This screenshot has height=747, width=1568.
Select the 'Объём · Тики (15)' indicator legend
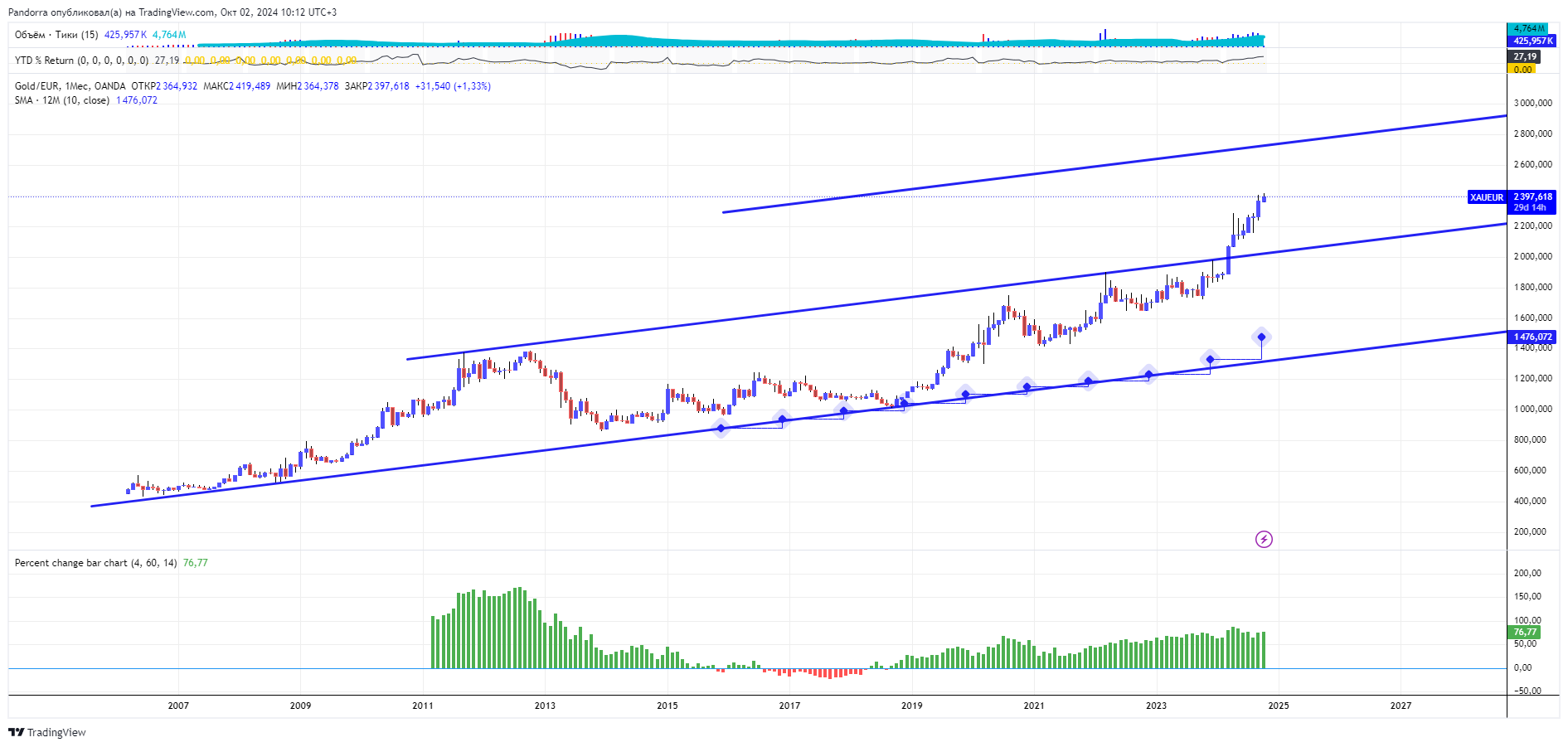pos(56,35)
